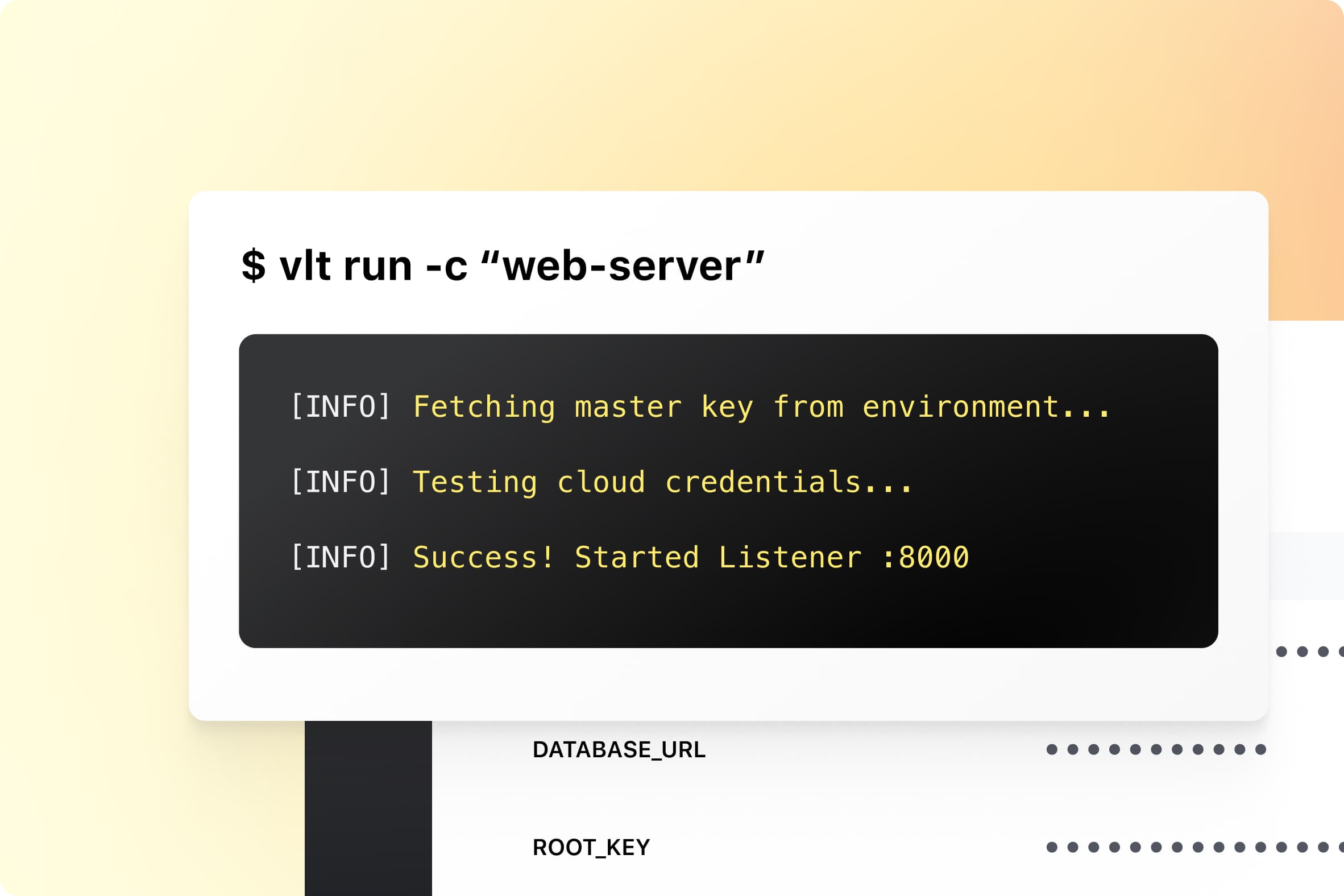The height and width of the screenshot is (896, 1344).
Task: Click the [INFO] tag on the Success line
Action: [x=341, y=558]
